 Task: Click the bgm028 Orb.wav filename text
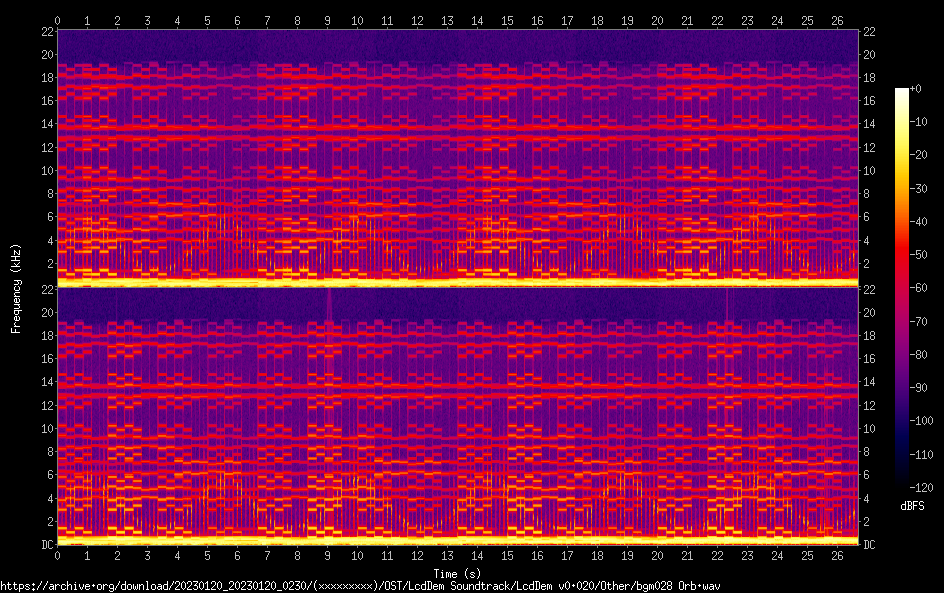(x=679, y=586)
